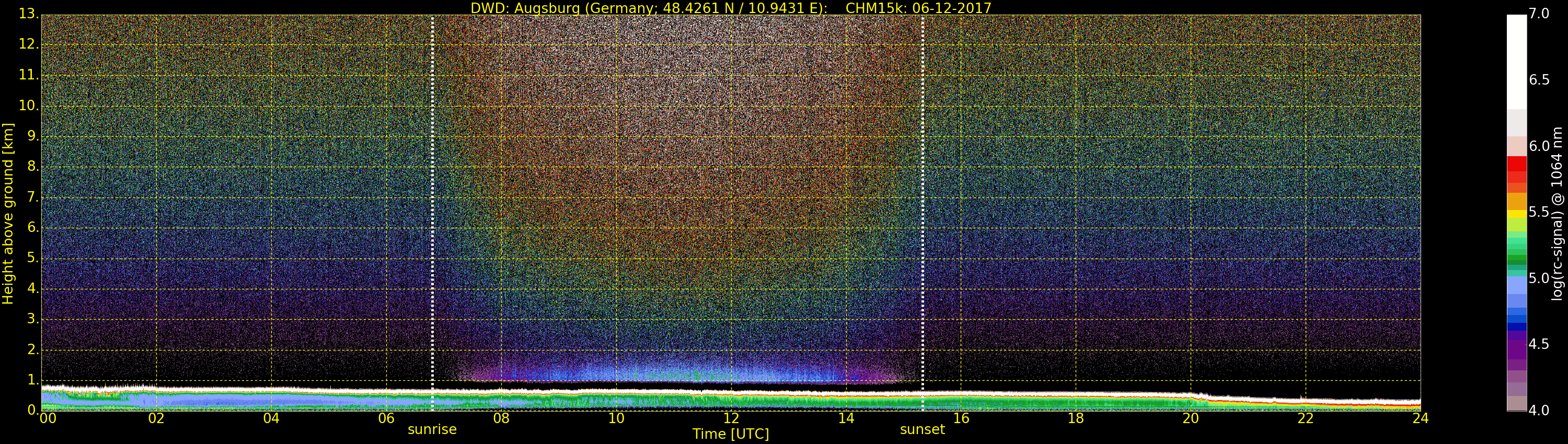
Task: Click the '3.' tick on the height axis
Action: pos(32,319)
